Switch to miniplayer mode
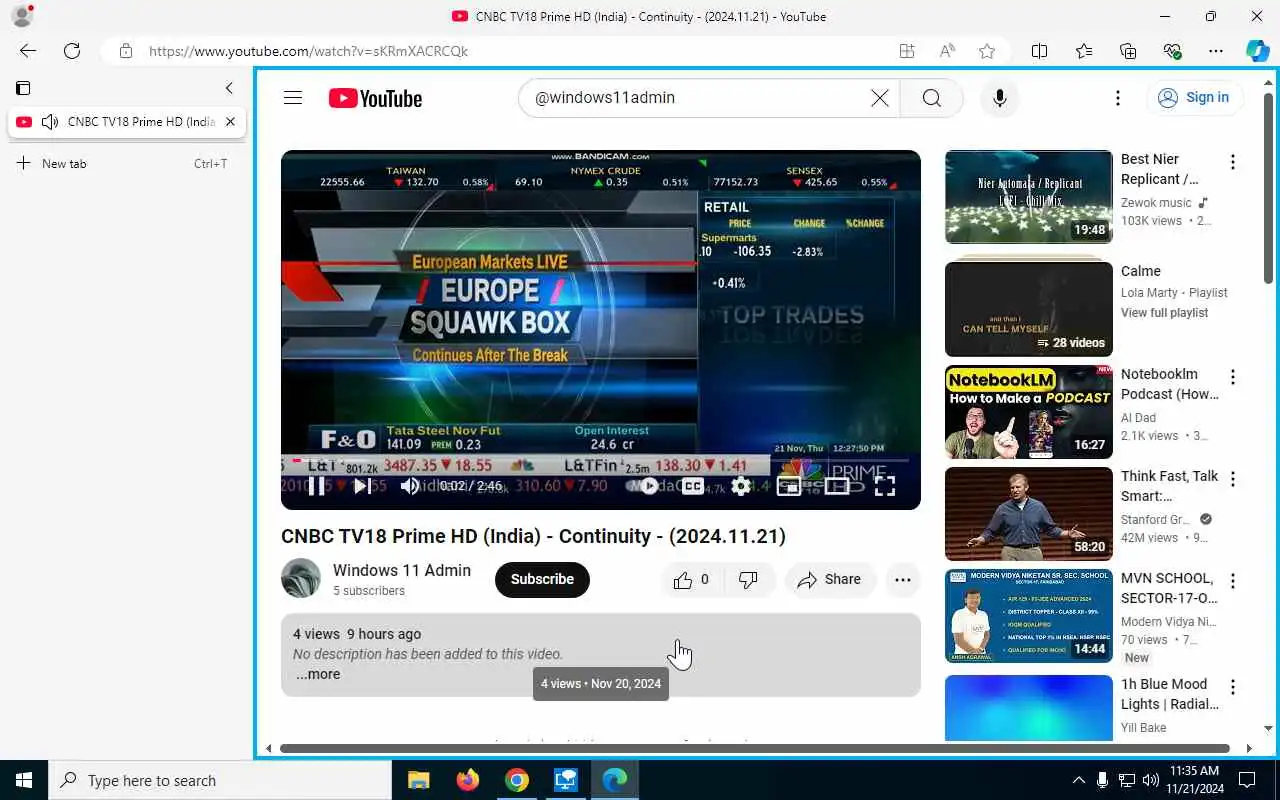This screenshot has width=1280, height=800. [x=789, y=486]
